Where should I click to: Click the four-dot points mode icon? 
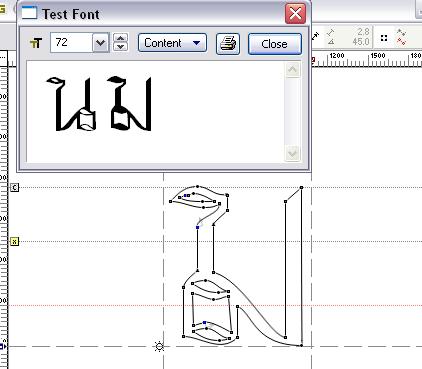pos(384,38)
